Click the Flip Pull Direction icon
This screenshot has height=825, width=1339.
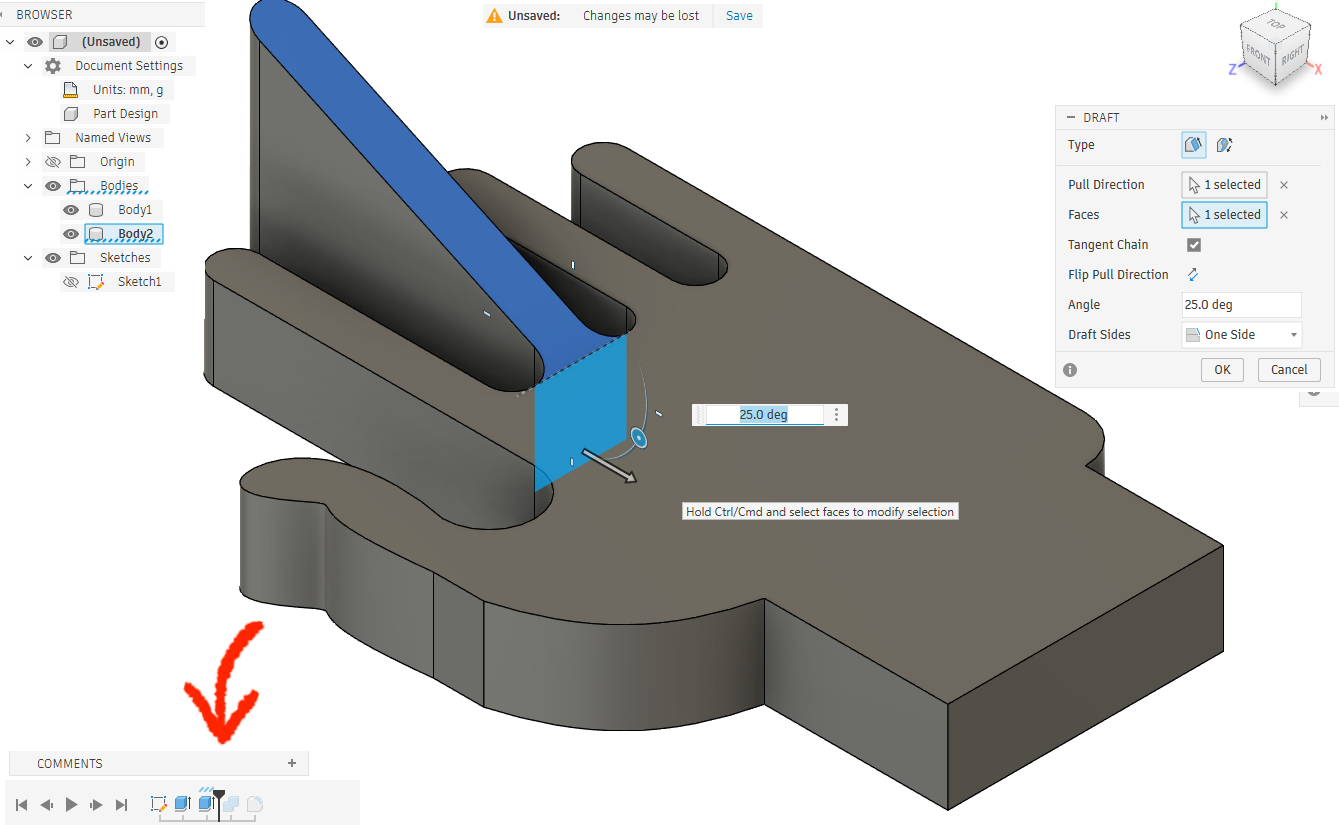(1193, 275)
